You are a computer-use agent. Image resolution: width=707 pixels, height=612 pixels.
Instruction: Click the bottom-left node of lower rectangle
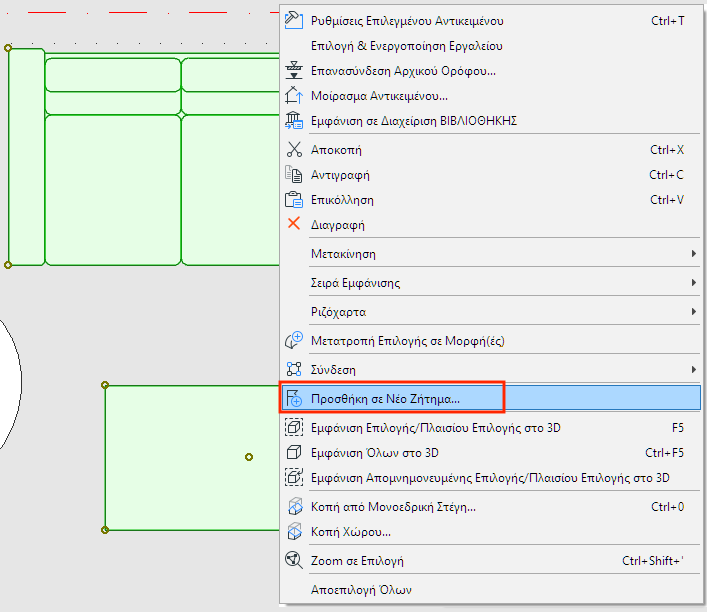tap(105, 529)
